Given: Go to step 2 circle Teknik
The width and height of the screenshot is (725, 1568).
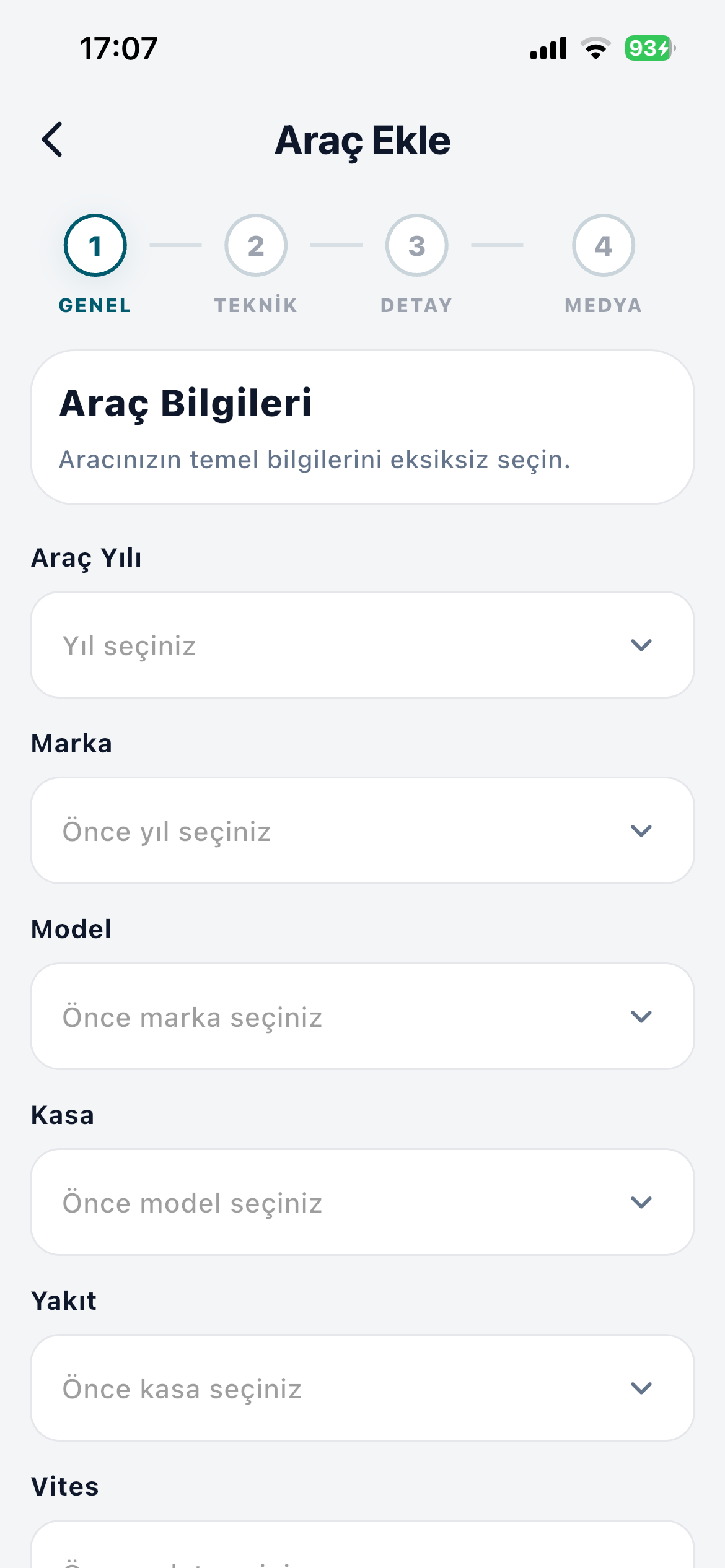Looking at the screenshot, I should pyautogui.click(x=256, y=245).
